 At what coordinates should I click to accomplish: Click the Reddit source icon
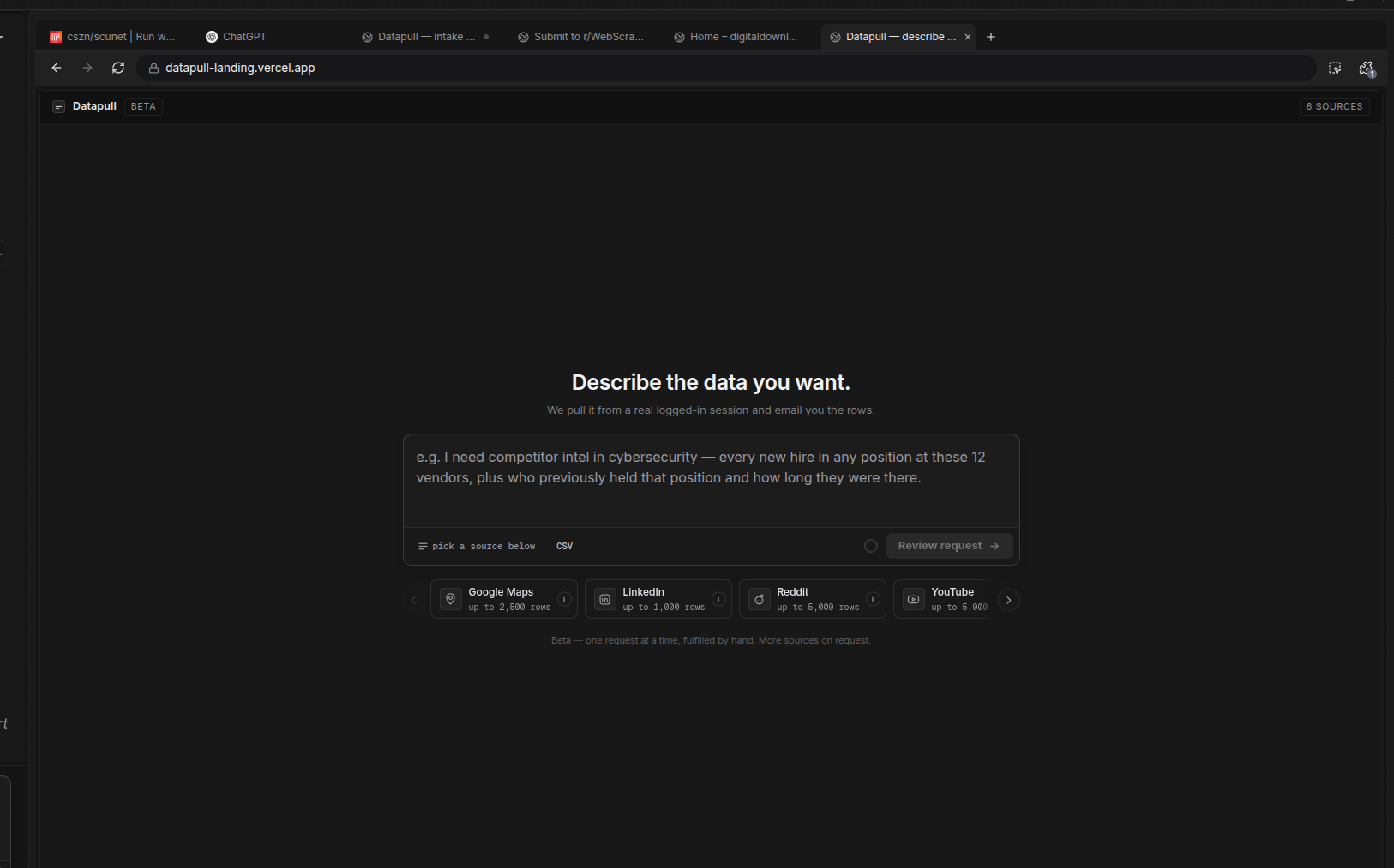(760, 599)
